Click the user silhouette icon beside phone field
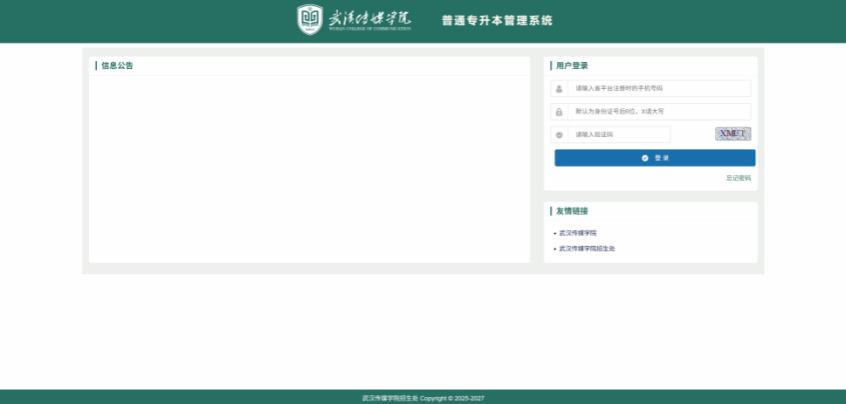This screenshot has height=404, width=846. (559, 88)
